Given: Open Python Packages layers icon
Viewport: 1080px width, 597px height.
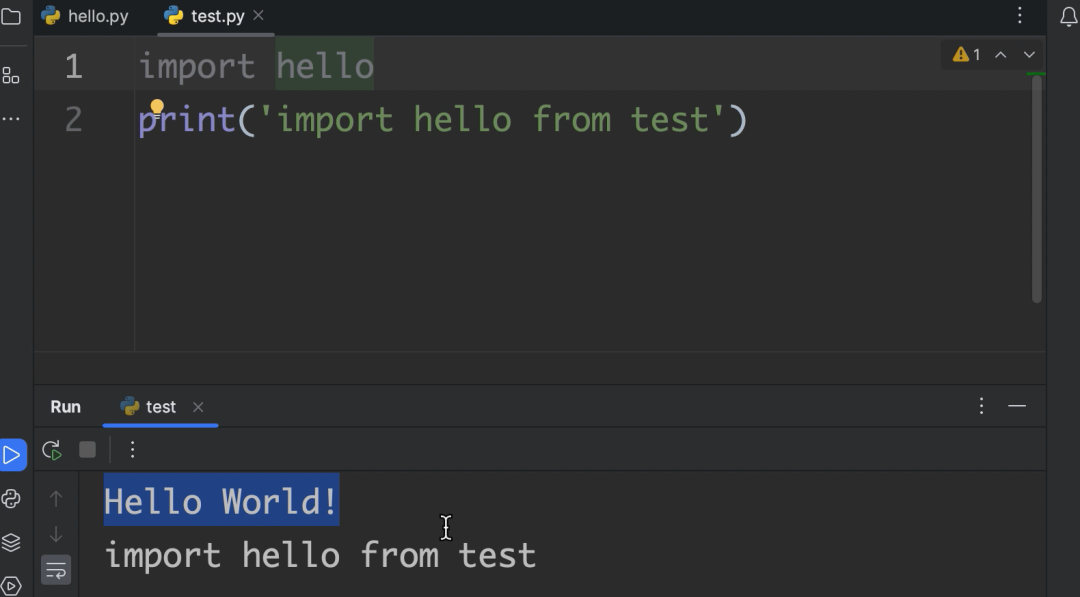Looking at the screenshot, I should point(11,543).
